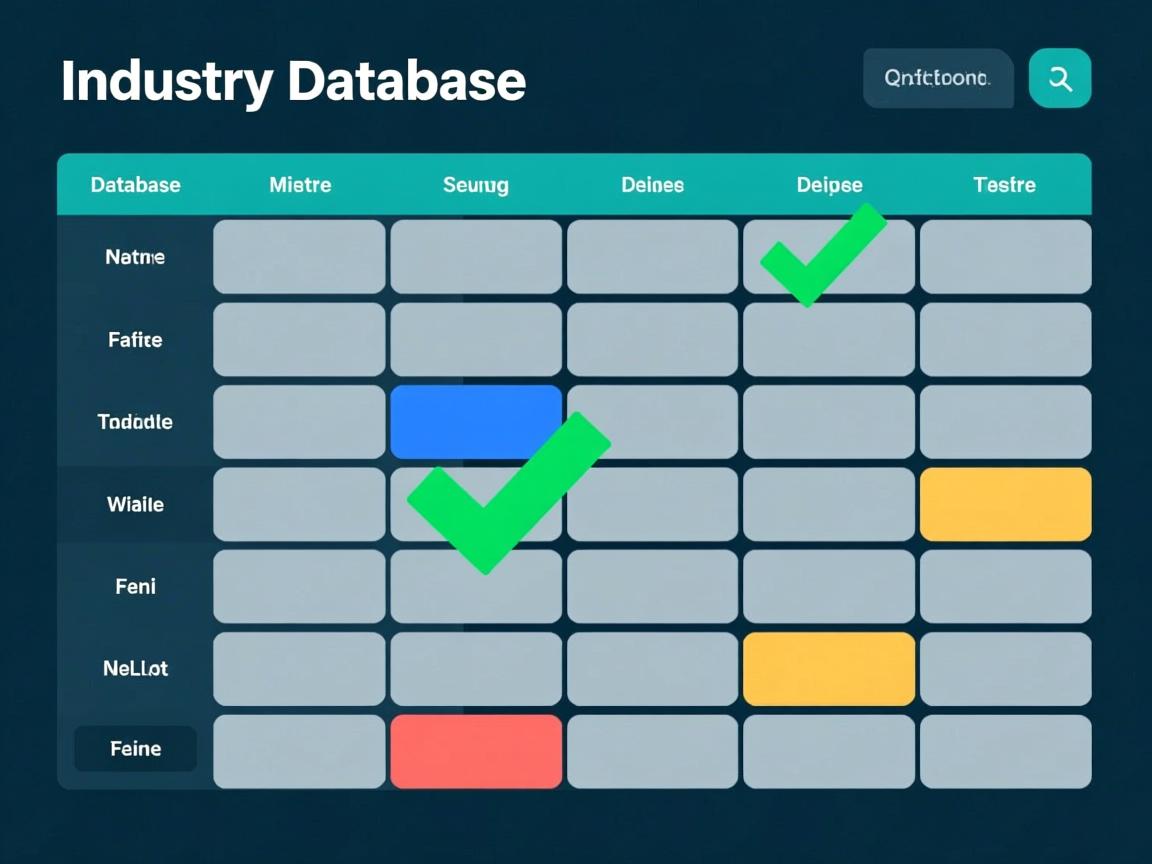Image resolution: width=1152 pixels, height=864 pixels.
Task: Click the Seuiug column header
Action: (476, 185)
